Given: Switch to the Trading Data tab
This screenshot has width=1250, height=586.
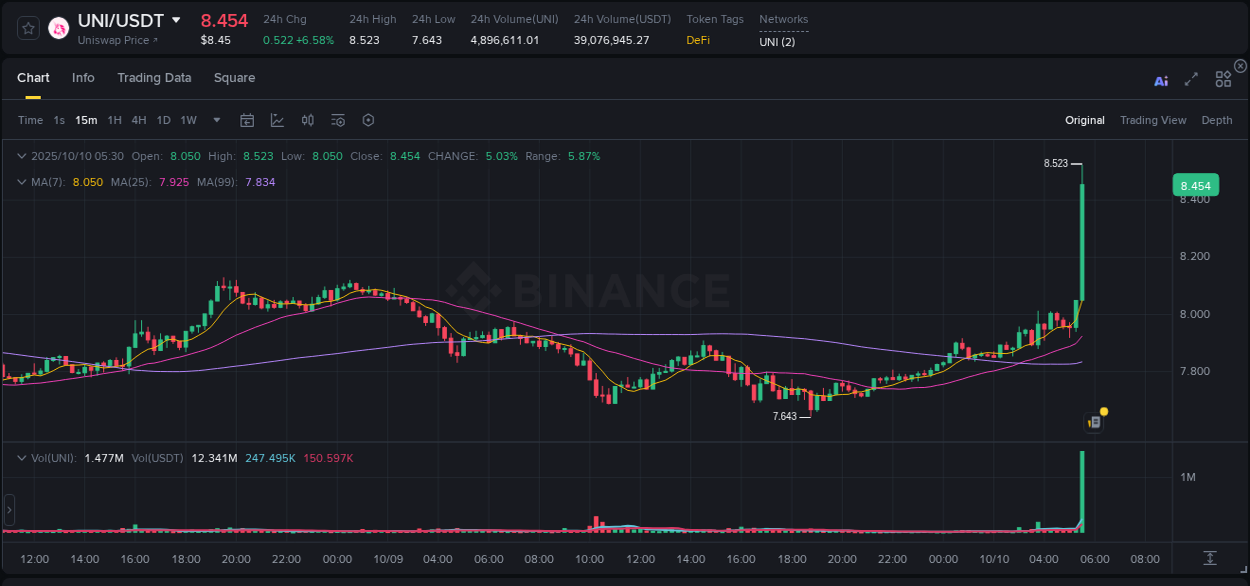Looking at the screenshot, I should tap(154, 77).
